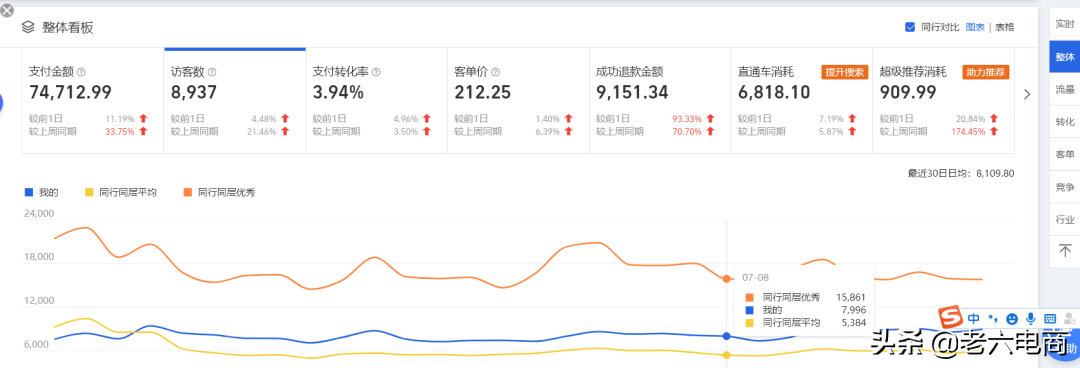1080x368 pixels.
Task: Click the emoji face icon in input toolbar
Action: coord(1012,318)
